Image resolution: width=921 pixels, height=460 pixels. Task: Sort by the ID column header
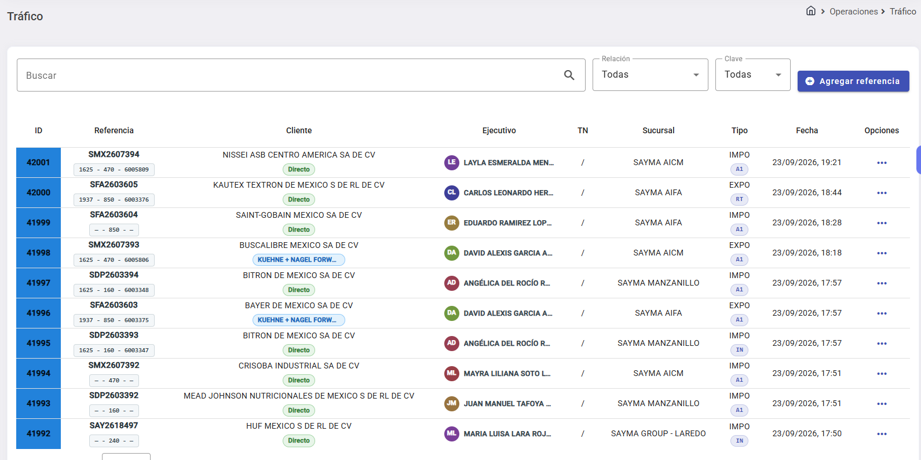pyautogui.click(x=38, y=130)
